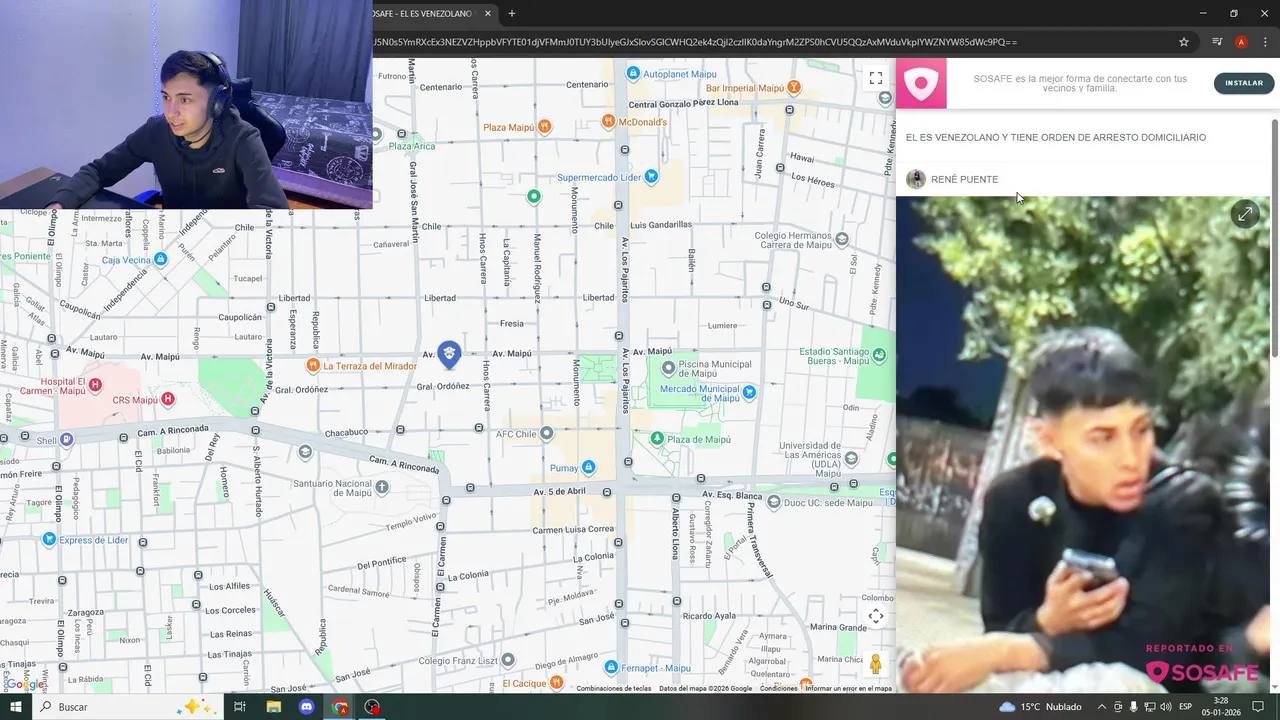
Task: Select CRS Maipú marker
Action: tap(168, 400)
